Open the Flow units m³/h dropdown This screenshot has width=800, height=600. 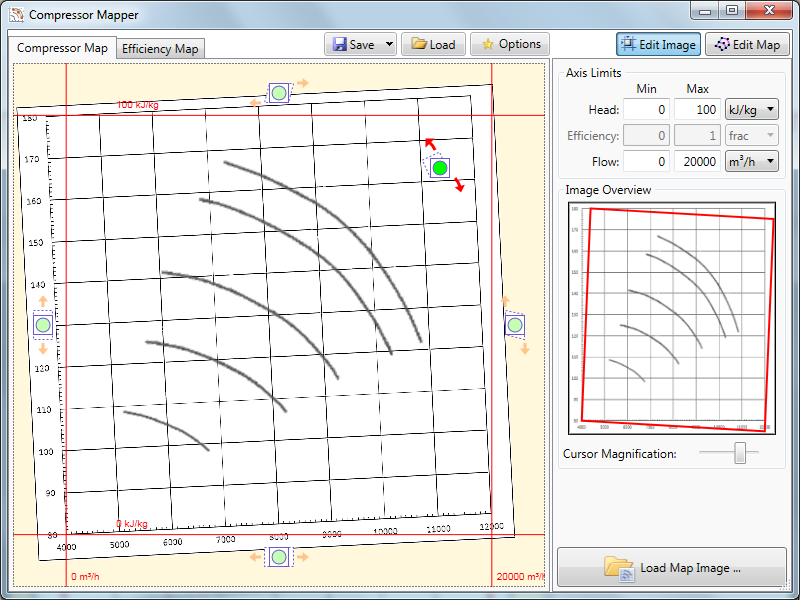coord(752,162)
